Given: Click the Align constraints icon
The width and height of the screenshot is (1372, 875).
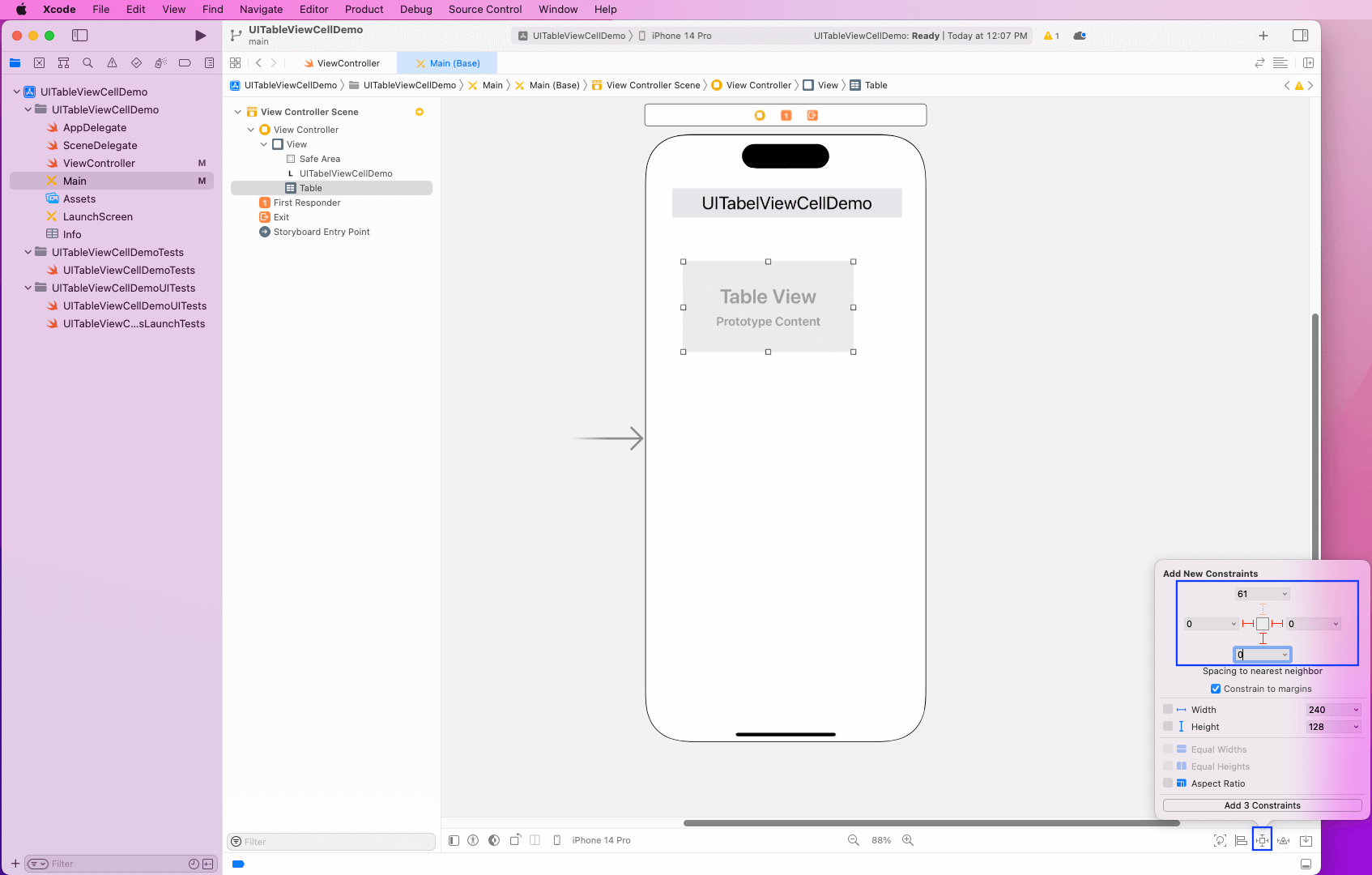Looking at the screenshot, I should click(1241, 840).
